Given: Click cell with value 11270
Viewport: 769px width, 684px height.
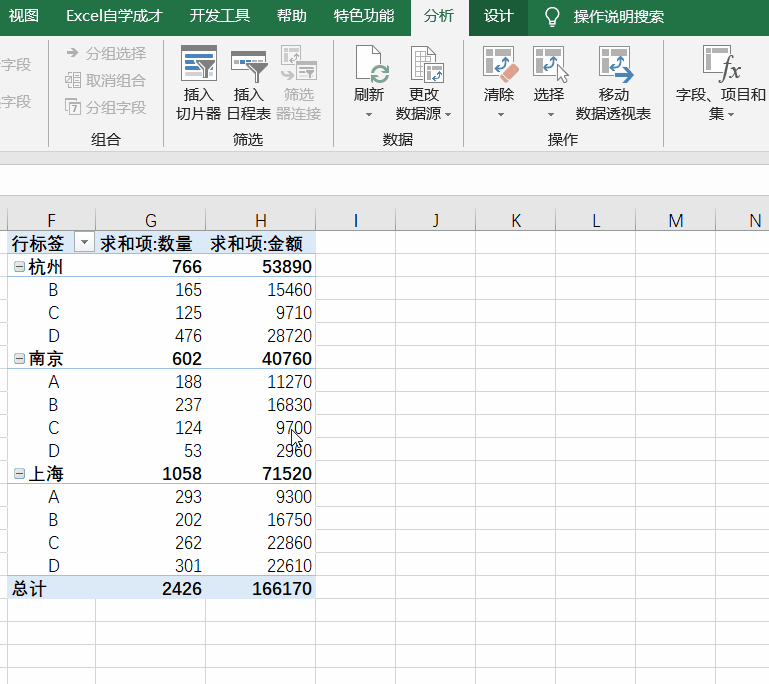Looking at the screenshot, I should tap(260, 381).
